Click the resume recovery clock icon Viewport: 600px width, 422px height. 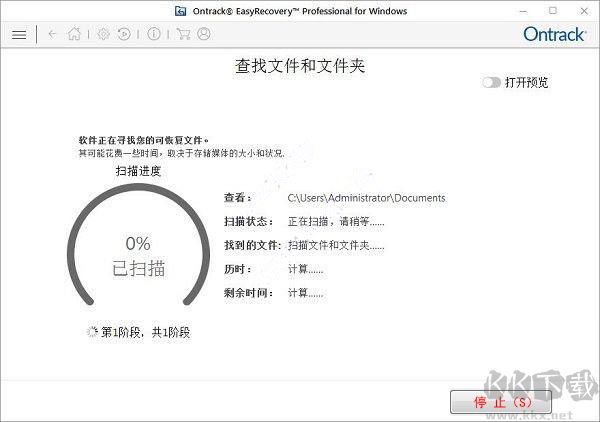(124, 34)
